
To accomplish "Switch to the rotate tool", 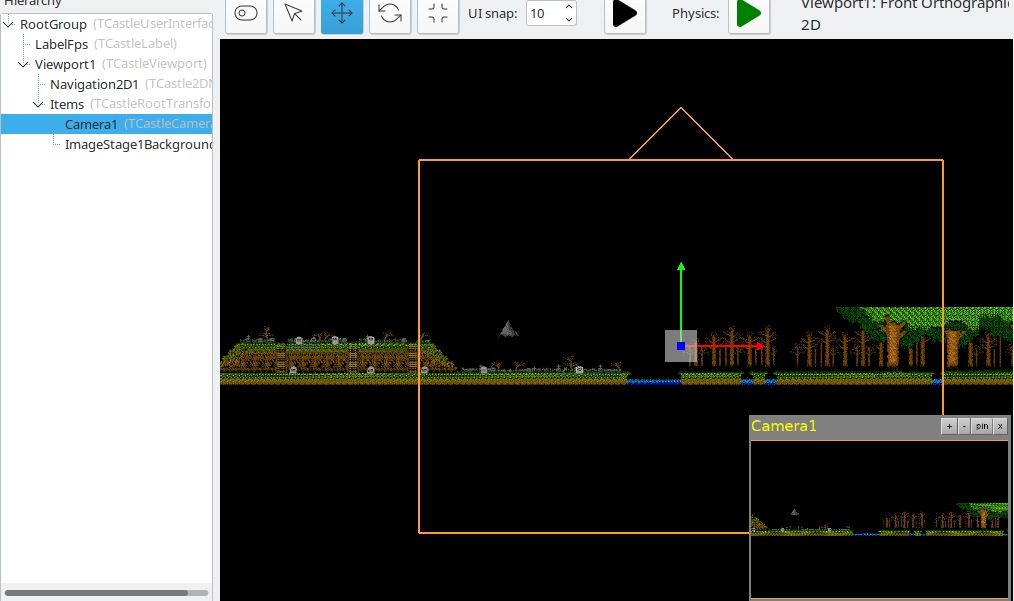I will [x=390, y=14].
